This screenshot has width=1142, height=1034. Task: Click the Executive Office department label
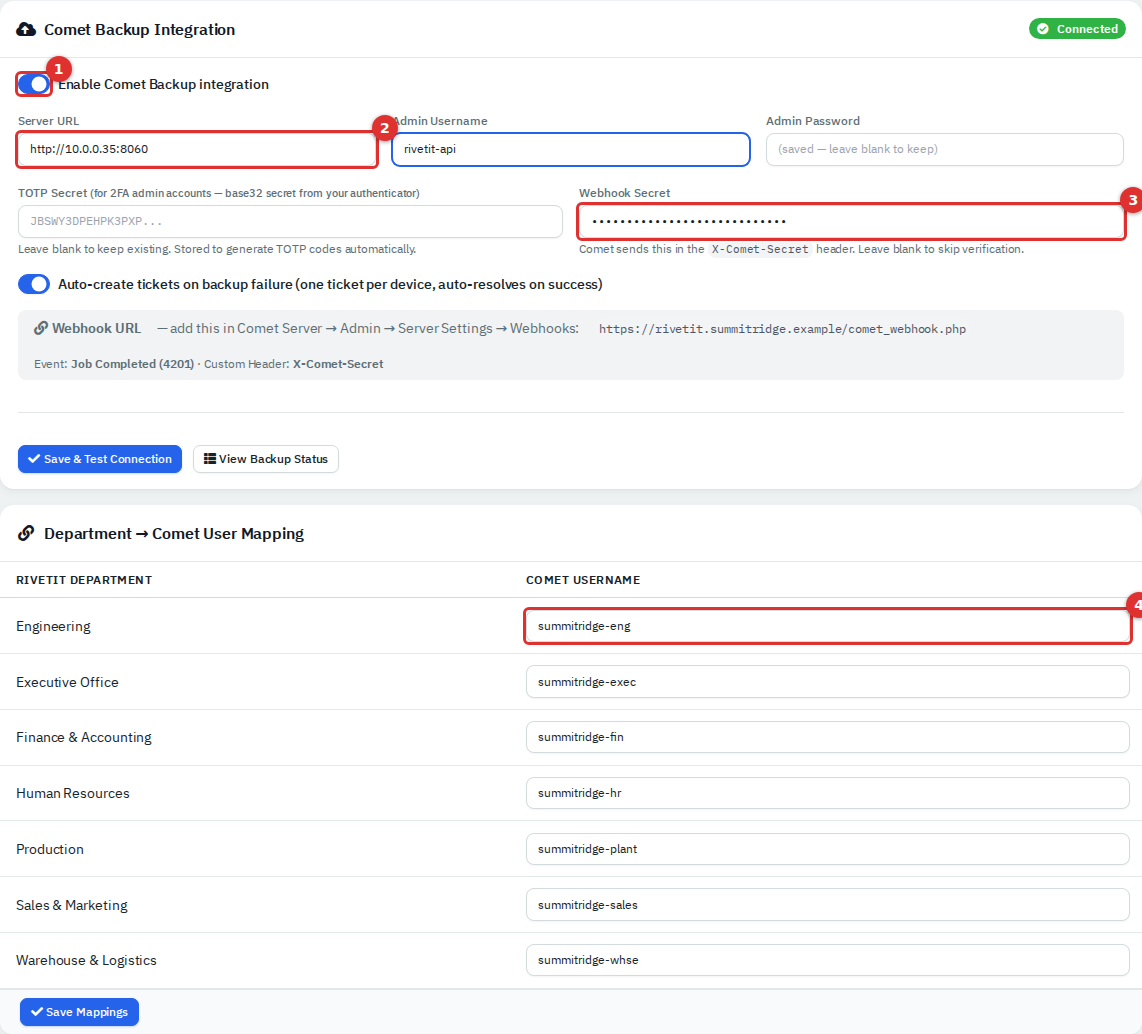[67, 682]
